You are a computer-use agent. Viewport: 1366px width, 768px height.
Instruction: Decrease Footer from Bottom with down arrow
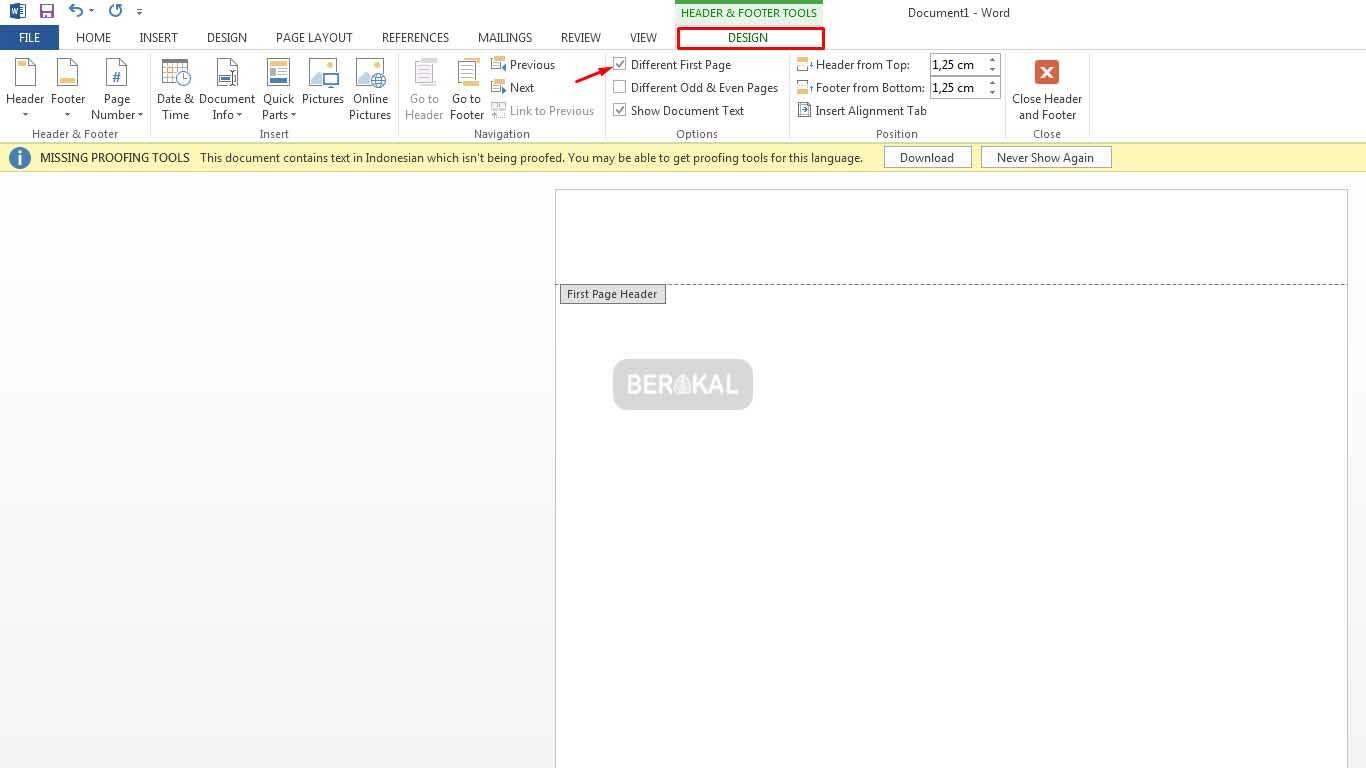point(993,93)
